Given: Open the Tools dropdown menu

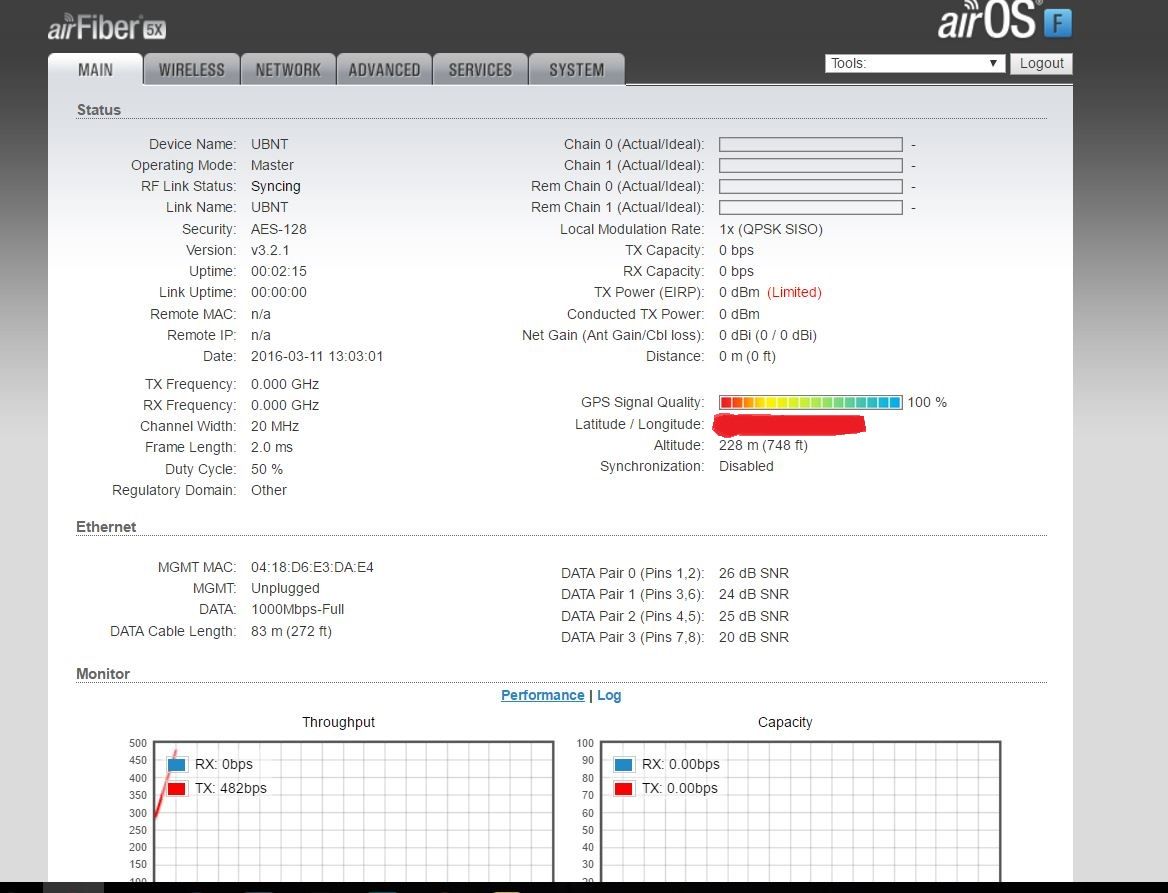Looking at the screenshot, I should coord(914,63).
